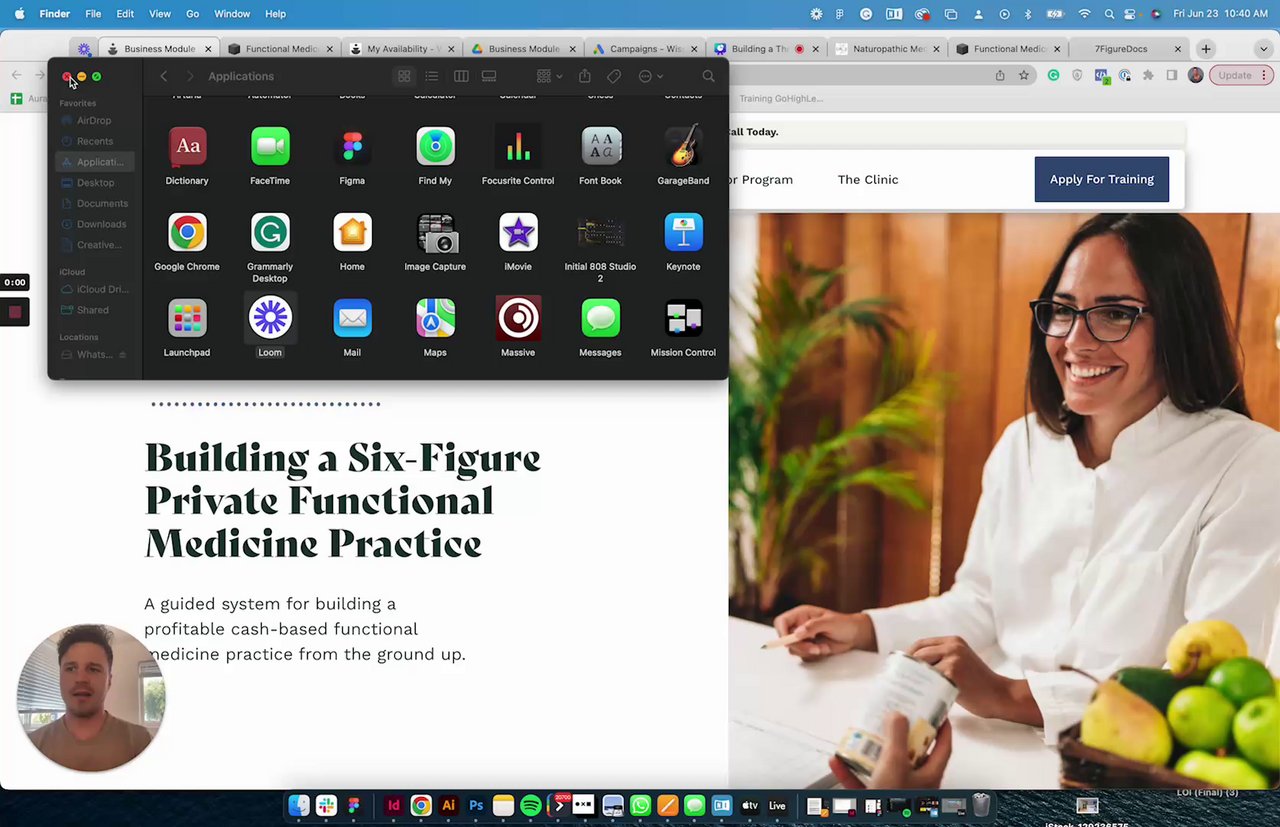Select the Focusrite Control app icon

pos(518,147)
